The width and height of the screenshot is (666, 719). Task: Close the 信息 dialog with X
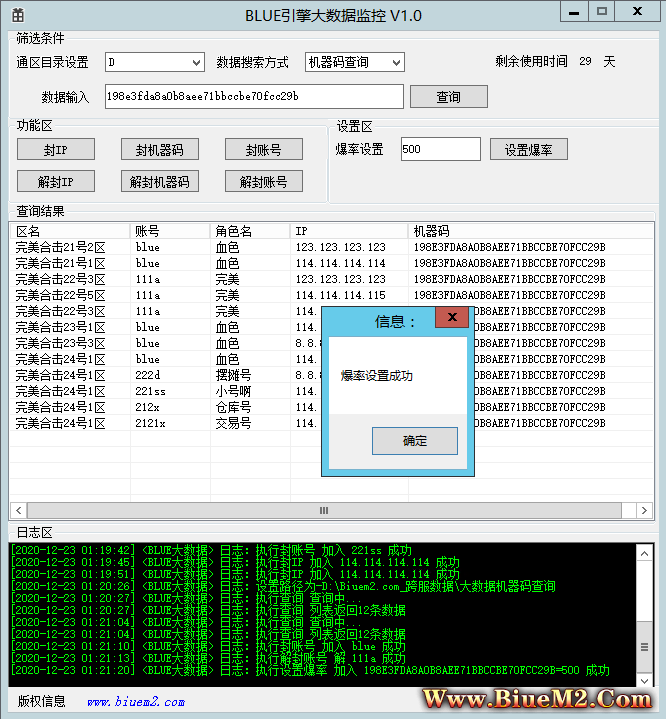(x=453, y=318)
